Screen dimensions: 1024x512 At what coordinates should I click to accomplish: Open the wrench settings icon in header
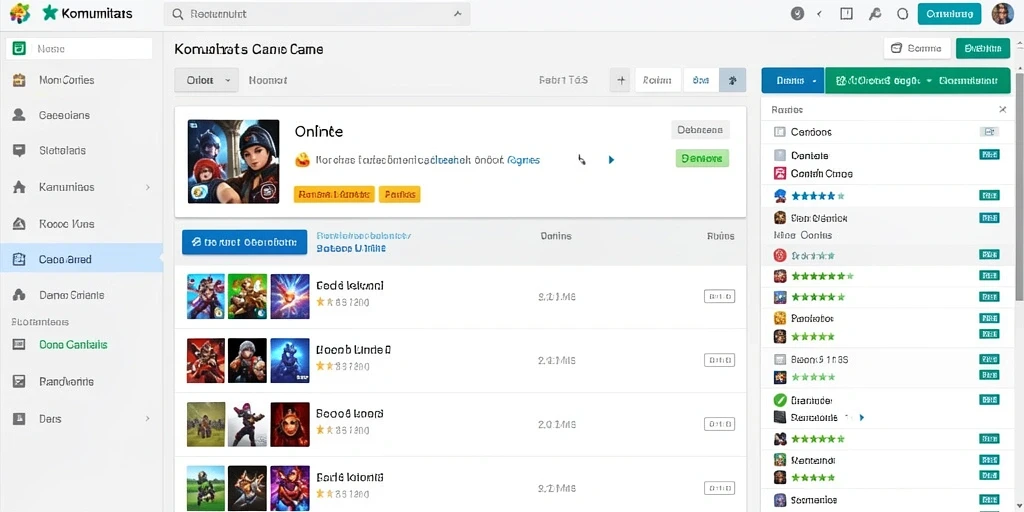(874, 14)
